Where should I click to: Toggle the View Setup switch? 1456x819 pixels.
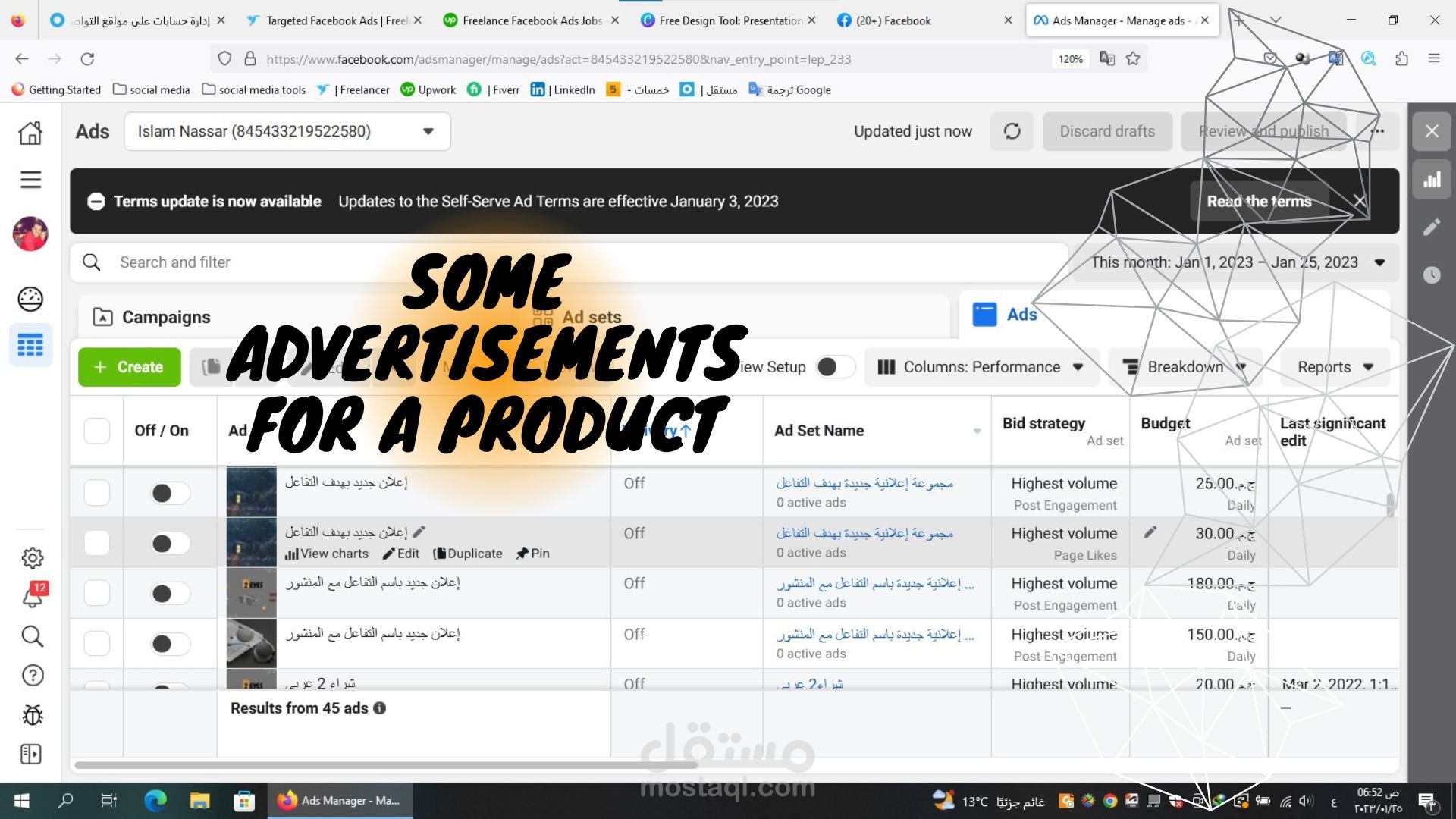click(x=835, y=367)
